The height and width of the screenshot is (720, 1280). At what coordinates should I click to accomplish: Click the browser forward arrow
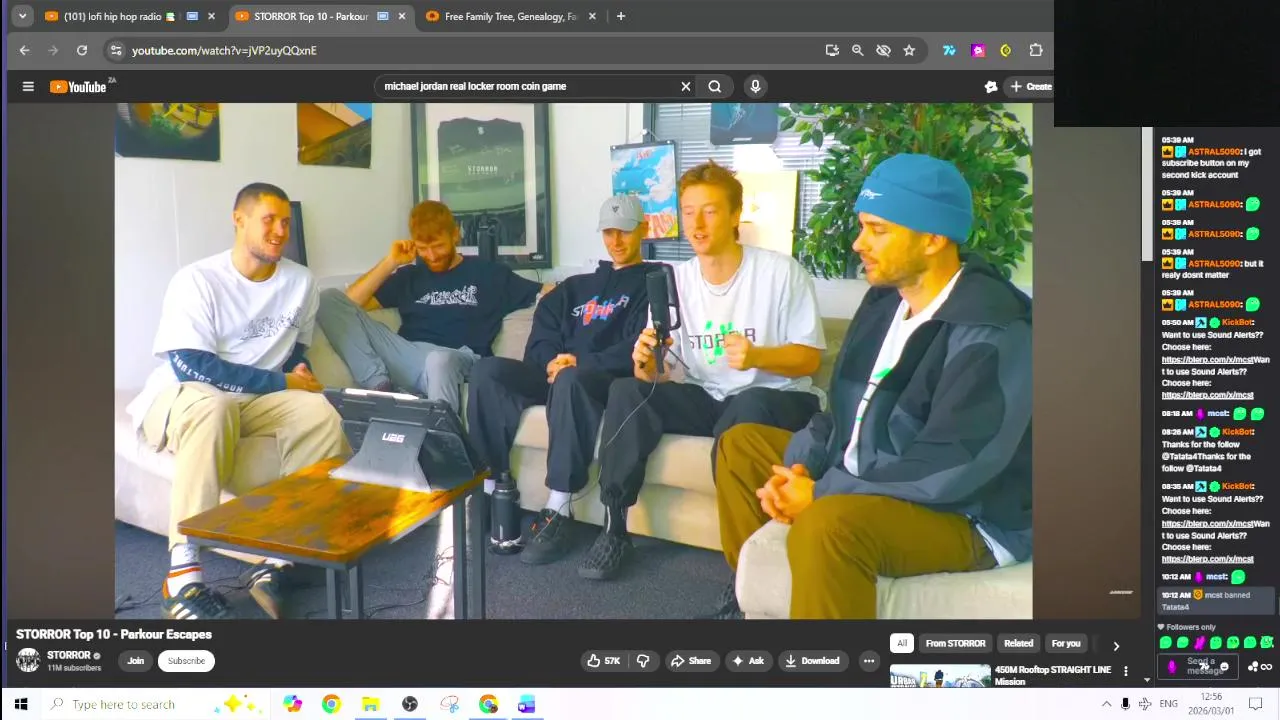coord(53,50)
